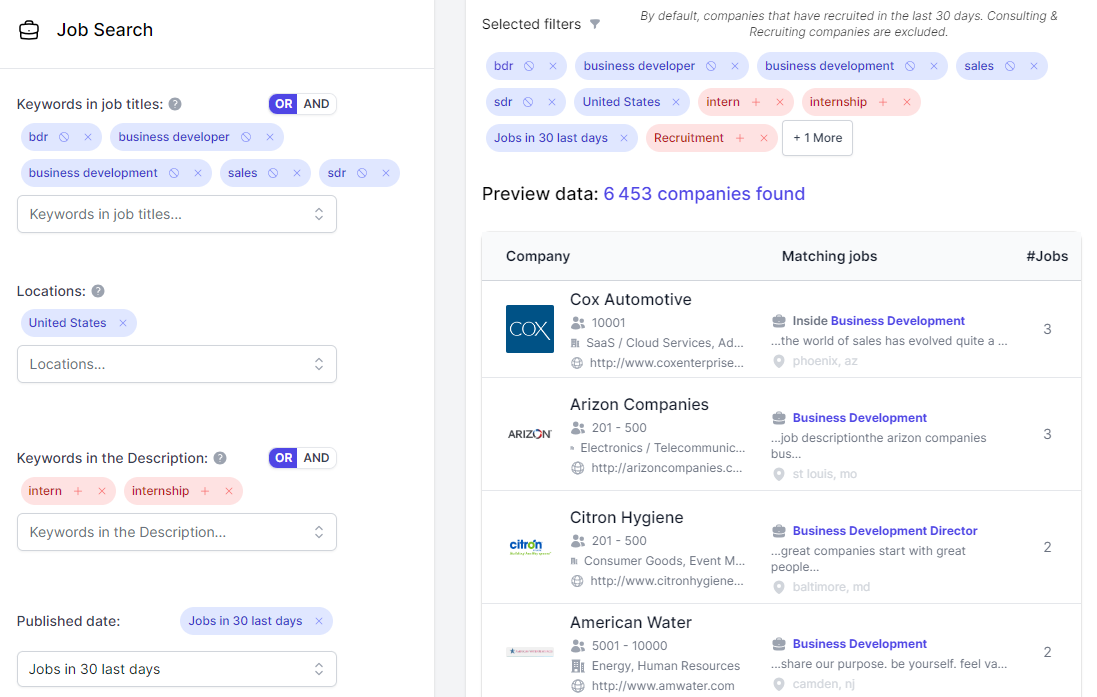This screenshot has width=1097, height=697.
Task: Remove Recruitment chip in Selected filters
Action: pos(764,138)
